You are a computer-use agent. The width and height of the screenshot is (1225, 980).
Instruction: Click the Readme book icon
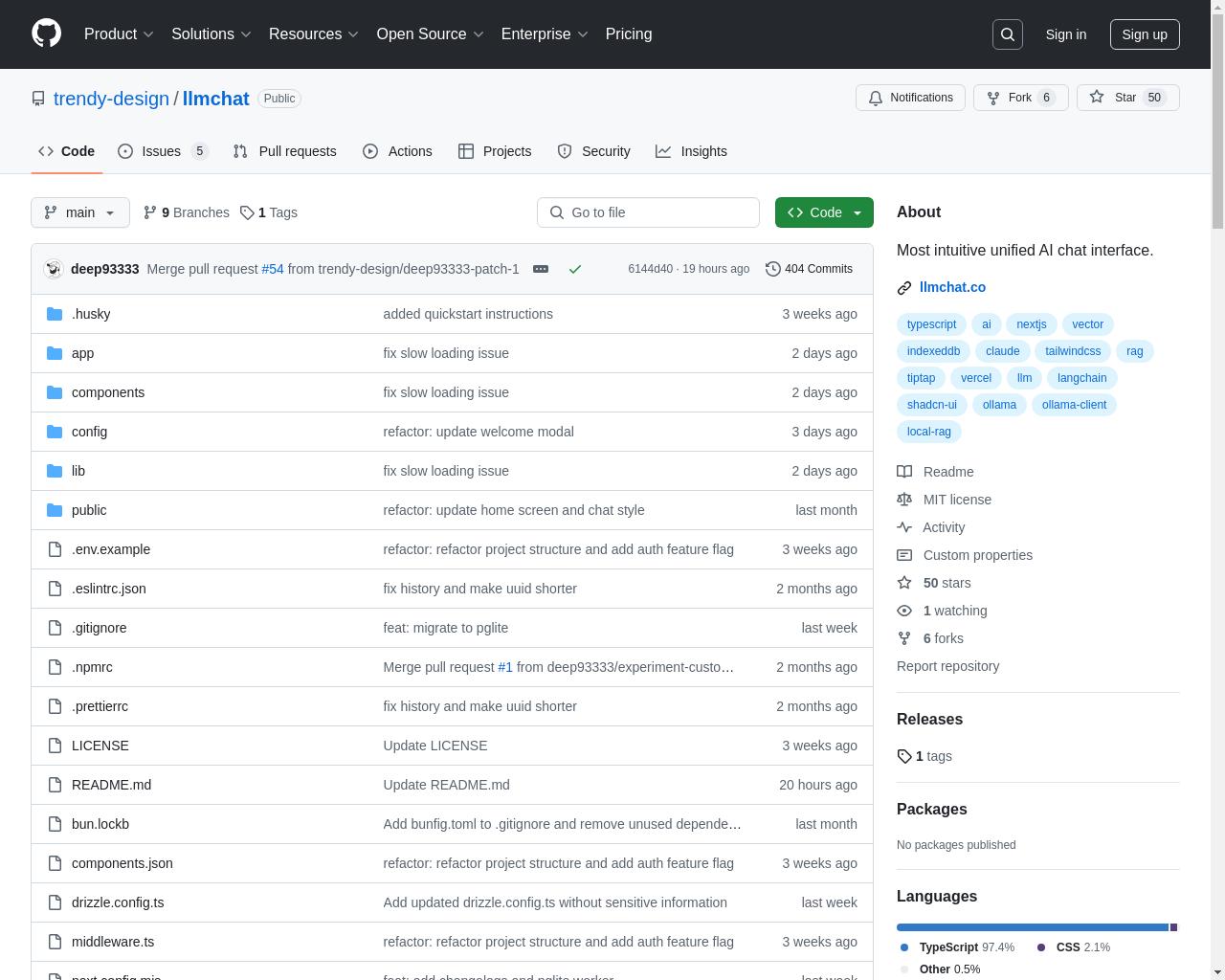pos(904,472)
